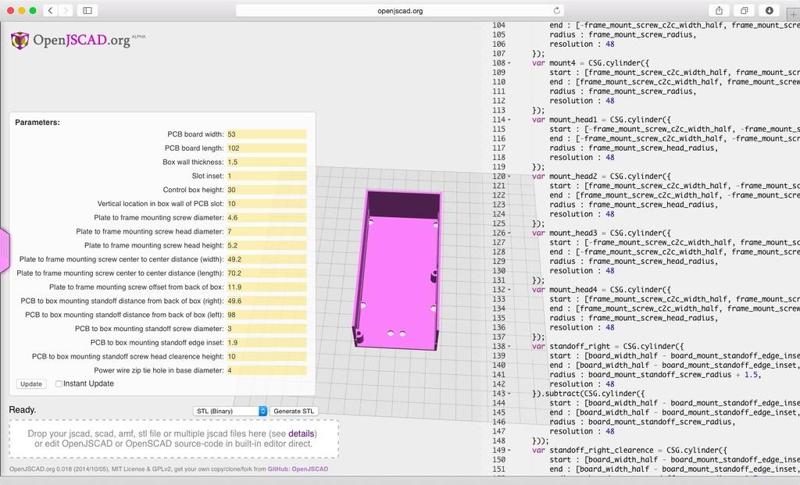
Task: Go back with browser back arrow
Action: point(49,10)
